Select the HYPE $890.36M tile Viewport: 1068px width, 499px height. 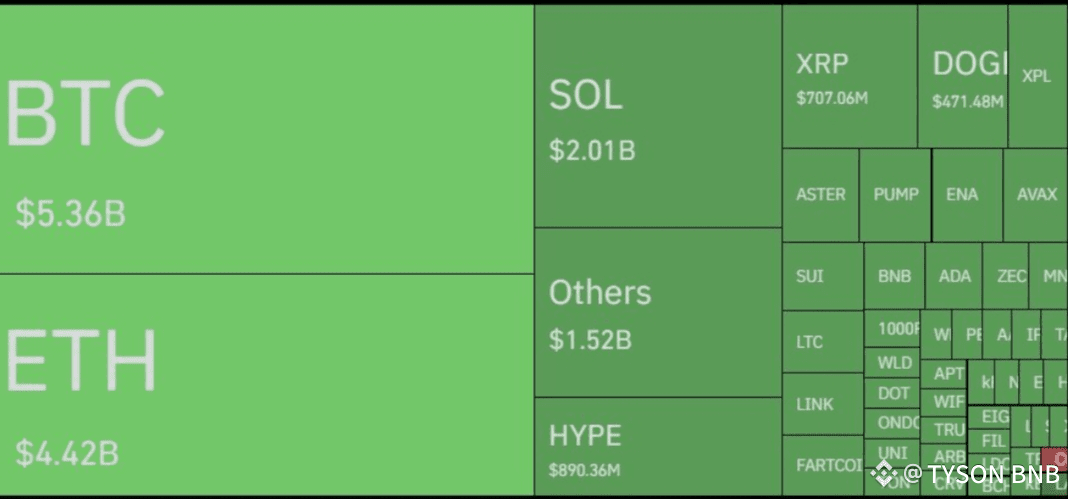[657, 446]
